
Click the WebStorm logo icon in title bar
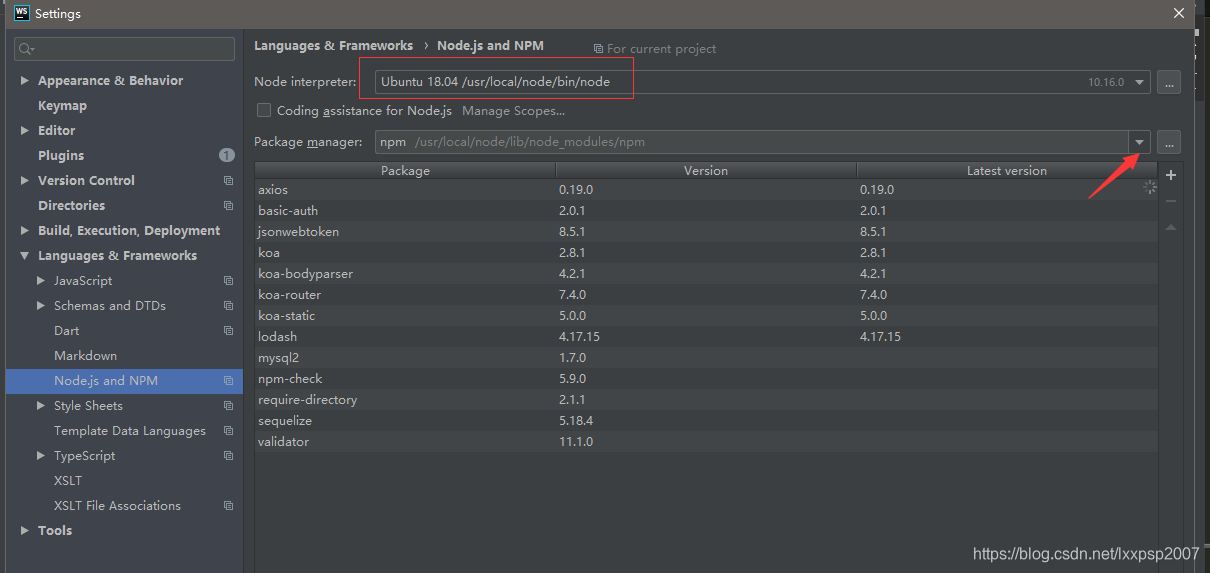21,13
